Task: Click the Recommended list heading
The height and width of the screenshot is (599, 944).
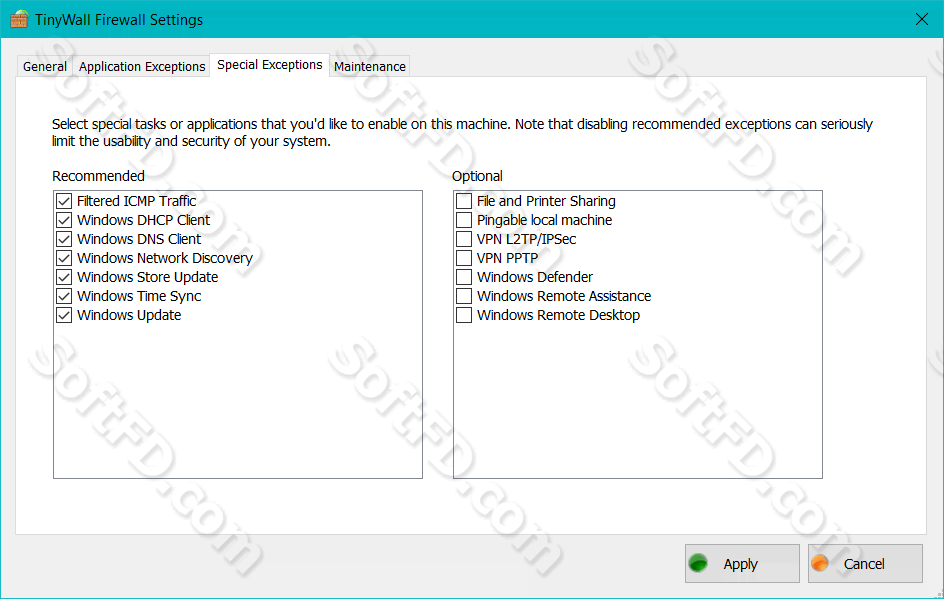Action: (98, 176)
